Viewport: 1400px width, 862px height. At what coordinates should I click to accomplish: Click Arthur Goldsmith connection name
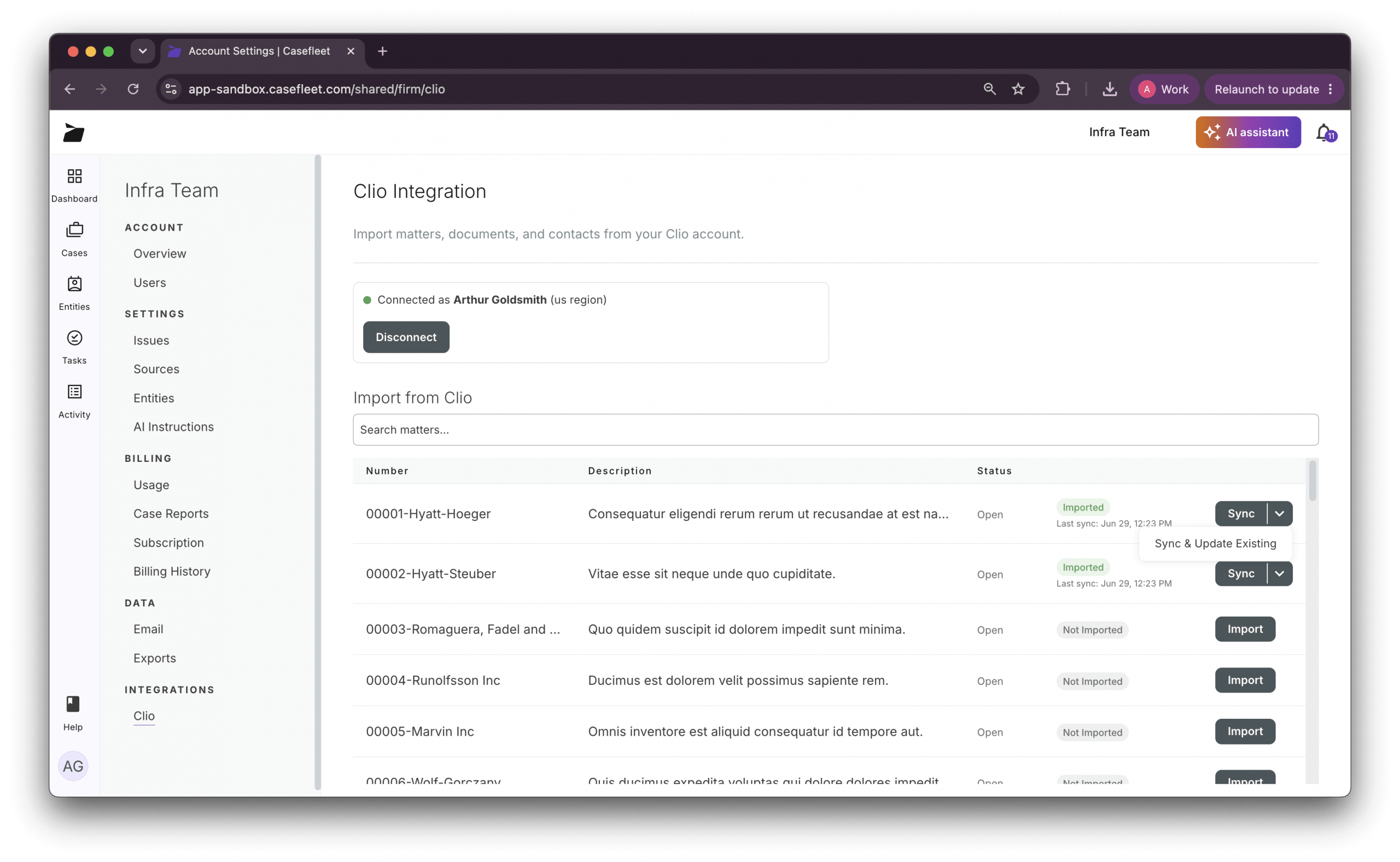[499, 300]
